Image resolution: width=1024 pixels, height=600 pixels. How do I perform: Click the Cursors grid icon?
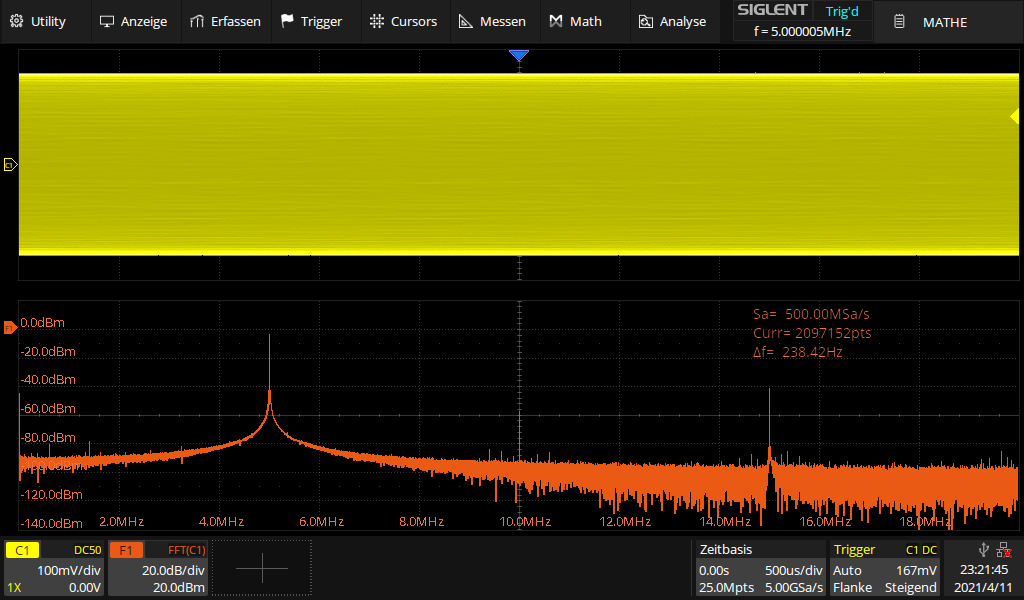click(377, 22)
